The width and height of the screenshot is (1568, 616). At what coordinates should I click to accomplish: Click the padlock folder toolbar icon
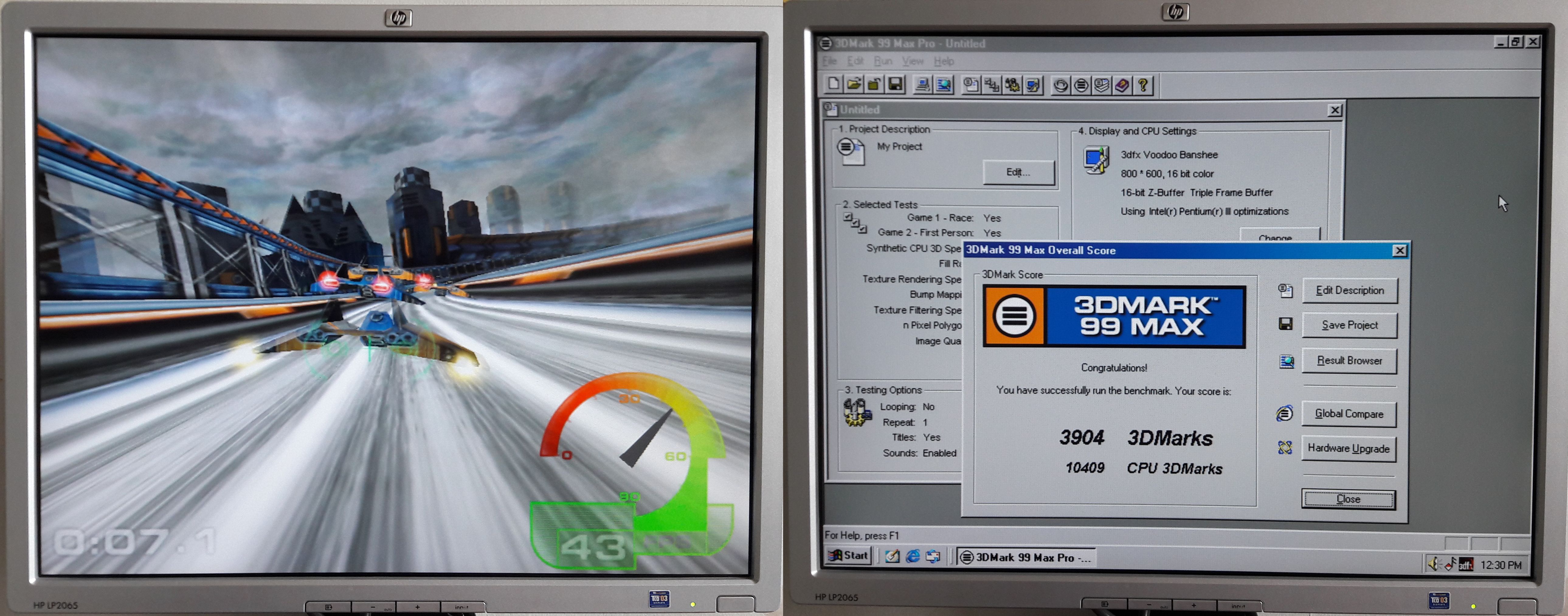pyautogui.click(x=874, y=84)
